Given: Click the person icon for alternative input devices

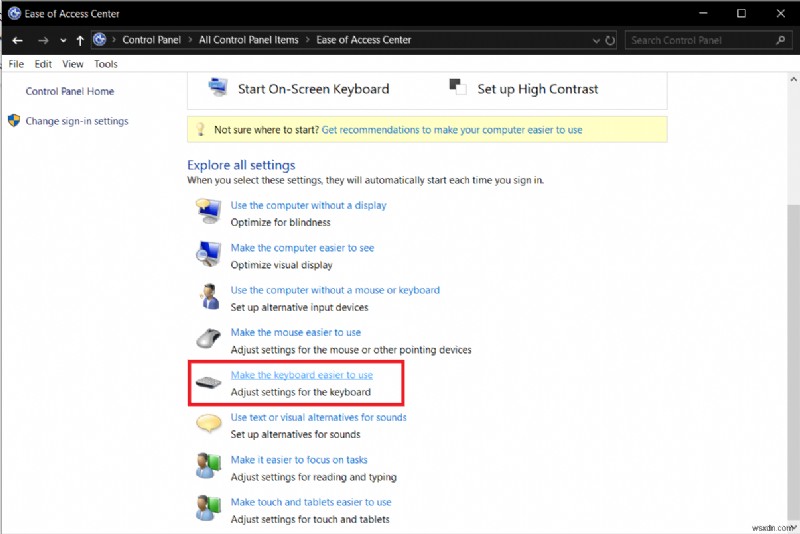Looking at the screenshot, I should pos(209,296).
